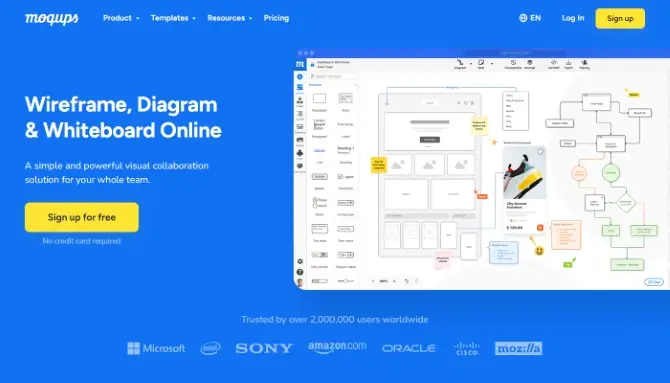
Task: Click the undo arrow at the canvas bottom
Action: pyautogui.click(x=406, y=281)
